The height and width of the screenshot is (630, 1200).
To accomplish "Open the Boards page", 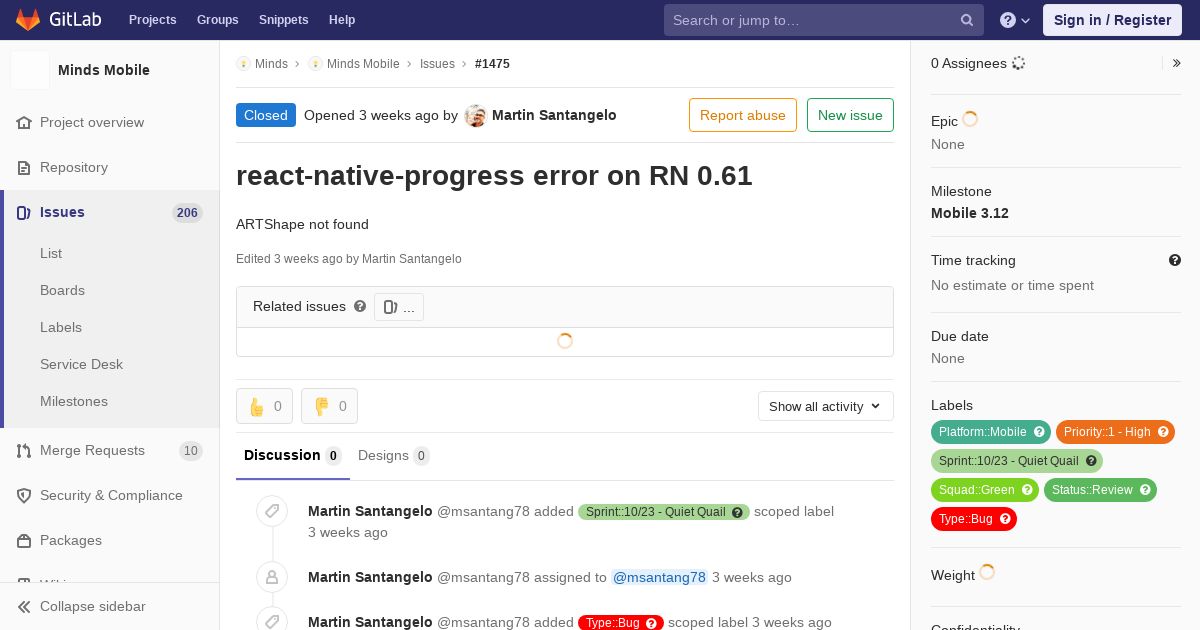I will coord(62,290).
